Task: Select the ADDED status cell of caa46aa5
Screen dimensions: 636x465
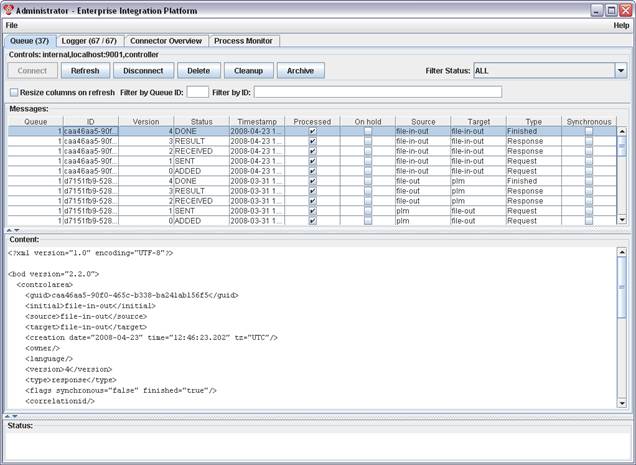Action: [x=202, y=171]
